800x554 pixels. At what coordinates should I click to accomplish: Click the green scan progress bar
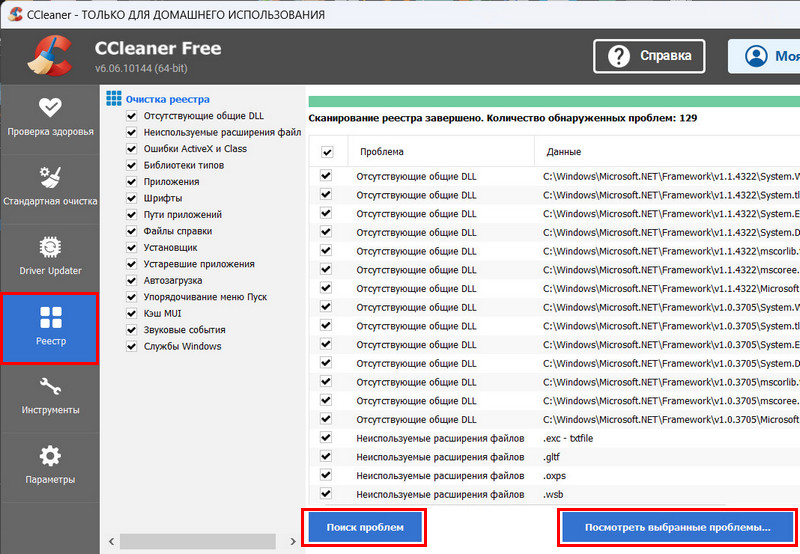point(554,101)
